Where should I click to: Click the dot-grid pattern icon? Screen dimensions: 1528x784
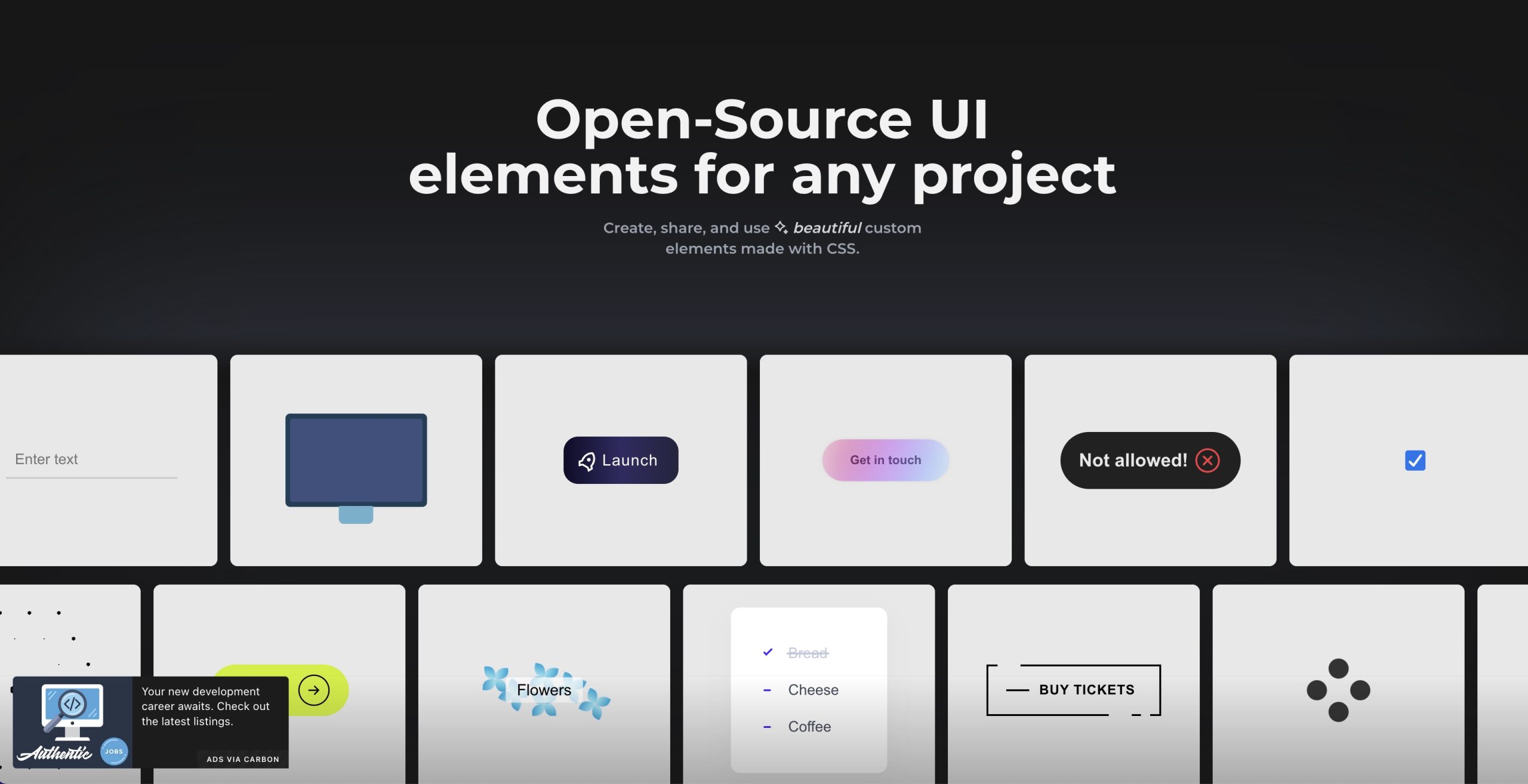[x=1338, y=690]
